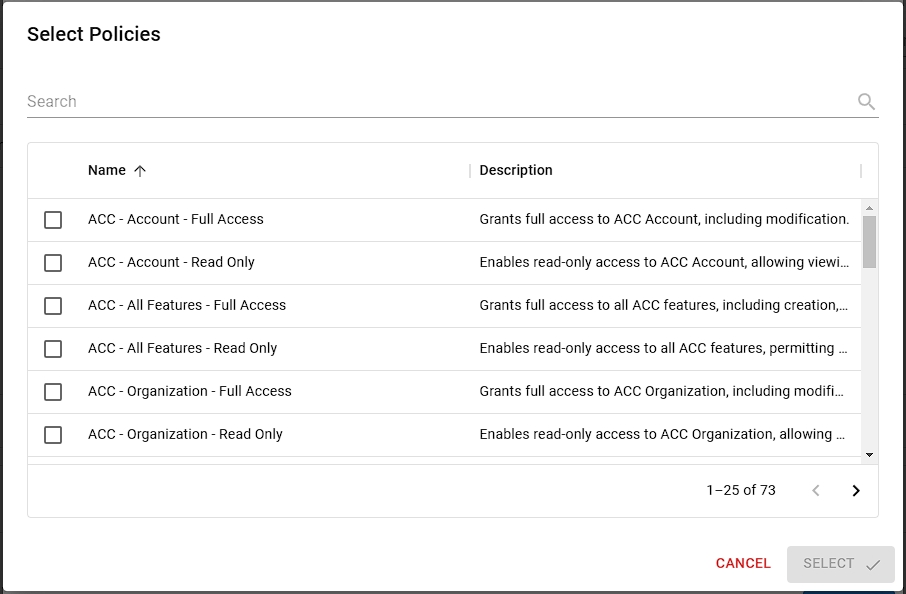
Task: Click the ACC - Organization - Full Access row name
Action: point(190,392)
